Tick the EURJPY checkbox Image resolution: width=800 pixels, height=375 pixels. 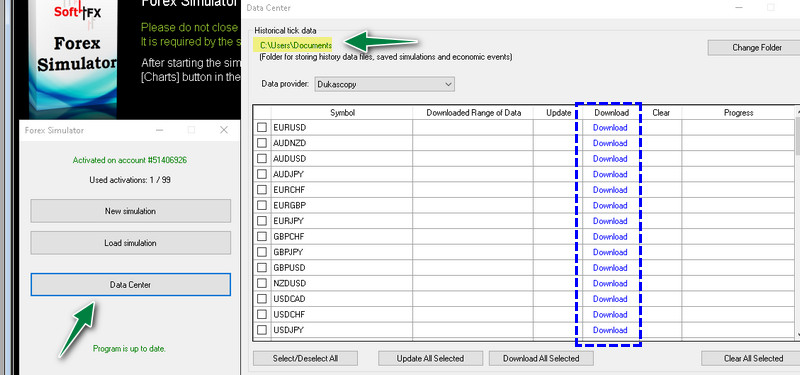[x=262, y=221]
